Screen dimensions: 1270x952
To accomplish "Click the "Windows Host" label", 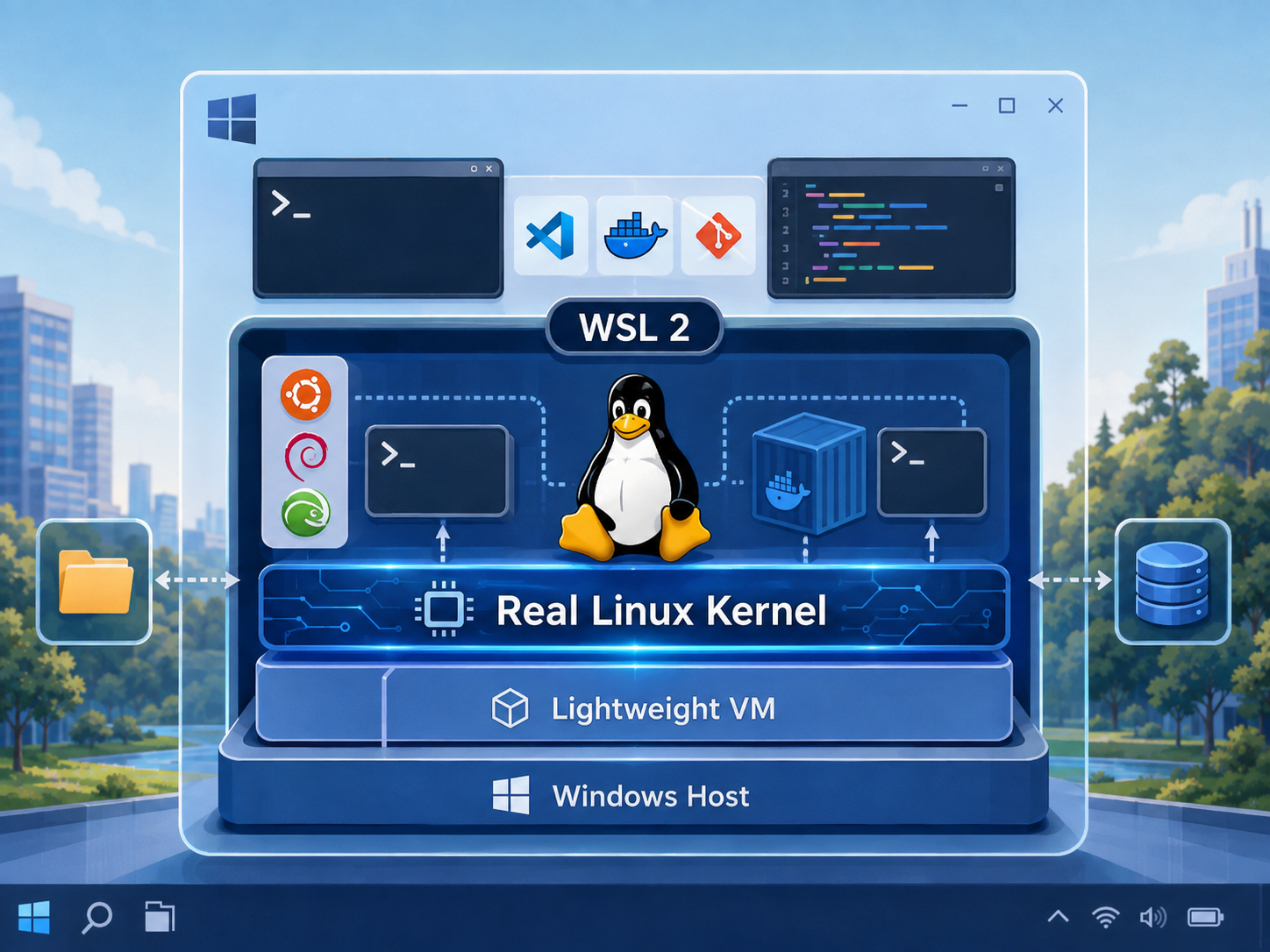I will tap(651, 796).
